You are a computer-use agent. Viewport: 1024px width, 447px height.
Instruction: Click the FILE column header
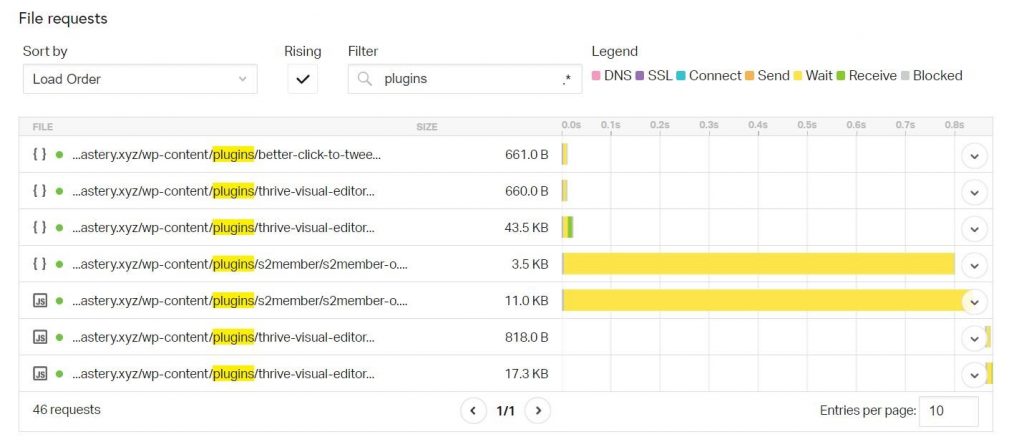(x=42, y=127)
